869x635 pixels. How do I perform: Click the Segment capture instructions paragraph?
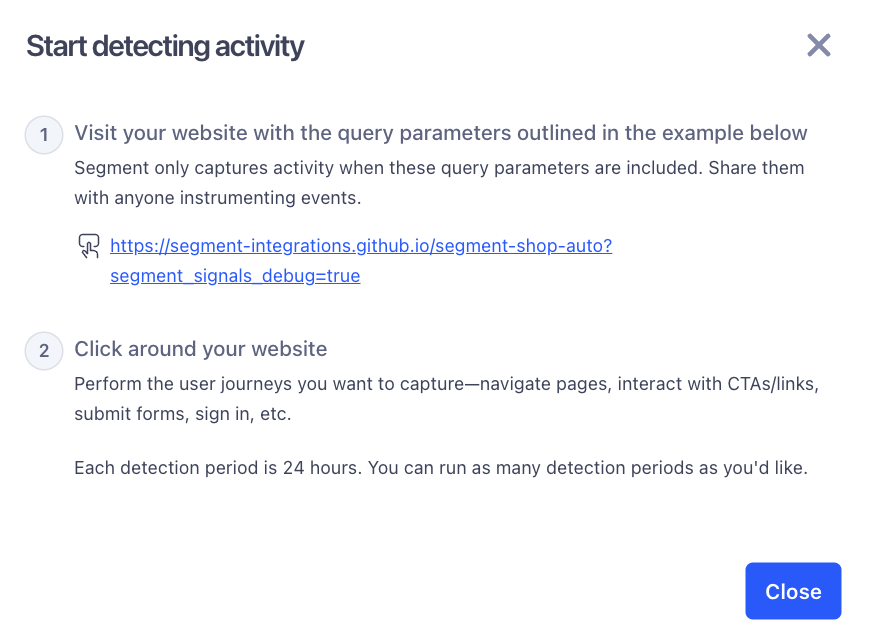point(438,183)
